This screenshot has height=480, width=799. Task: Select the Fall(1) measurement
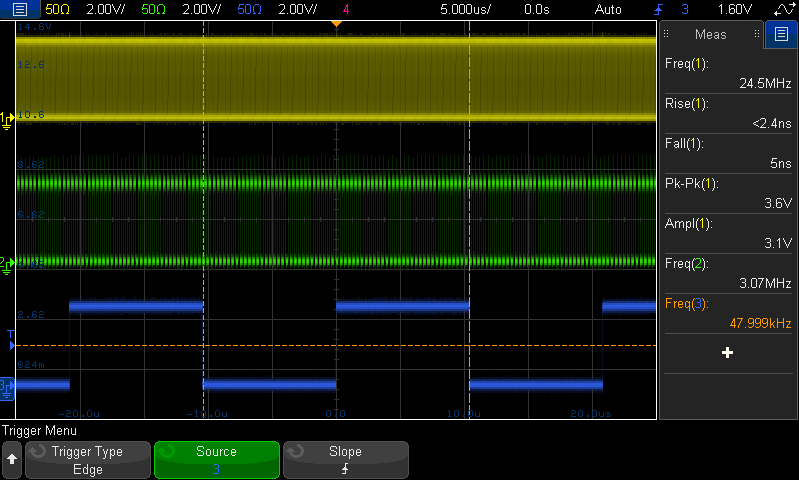[728, 153]
